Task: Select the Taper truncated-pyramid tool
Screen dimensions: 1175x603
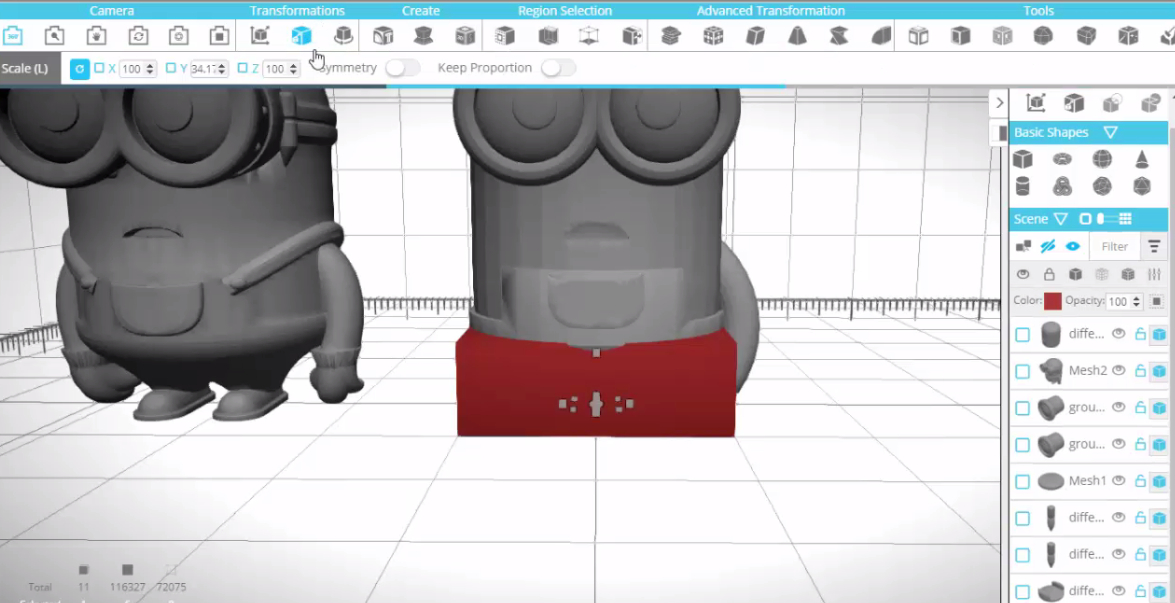Action: tap(797, 35)
